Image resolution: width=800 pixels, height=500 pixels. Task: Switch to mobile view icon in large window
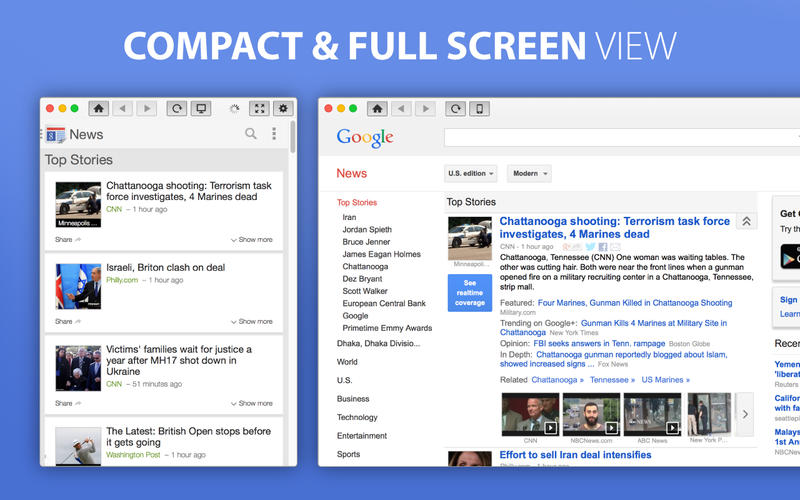pyautogui.click(x=480, y=109)
